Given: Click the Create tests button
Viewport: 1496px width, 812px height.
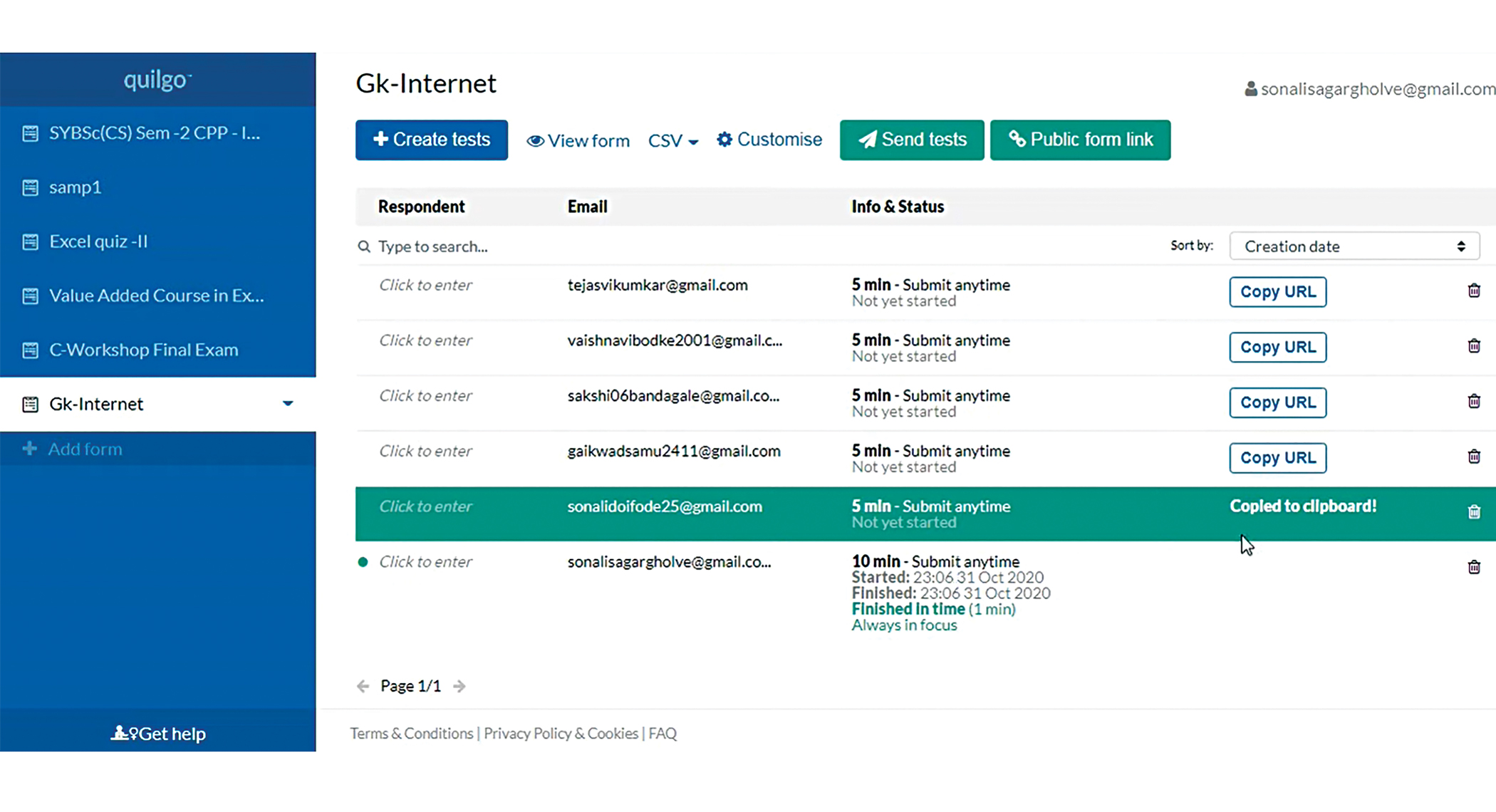Looking at the screenshot, I should 432,140.
